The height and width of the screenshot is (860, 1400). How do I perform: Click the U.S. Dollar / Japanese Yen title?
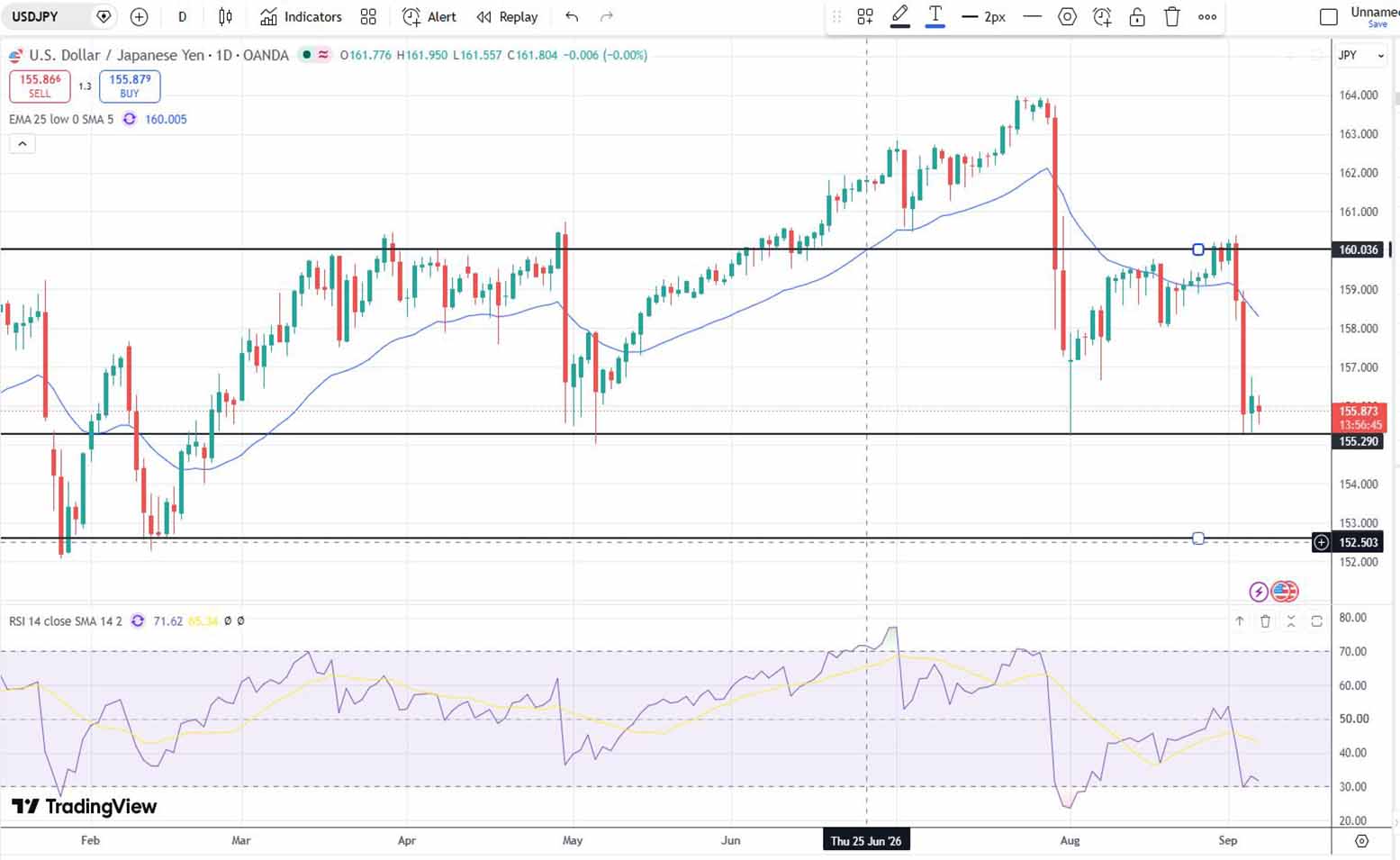click(117, 55)
